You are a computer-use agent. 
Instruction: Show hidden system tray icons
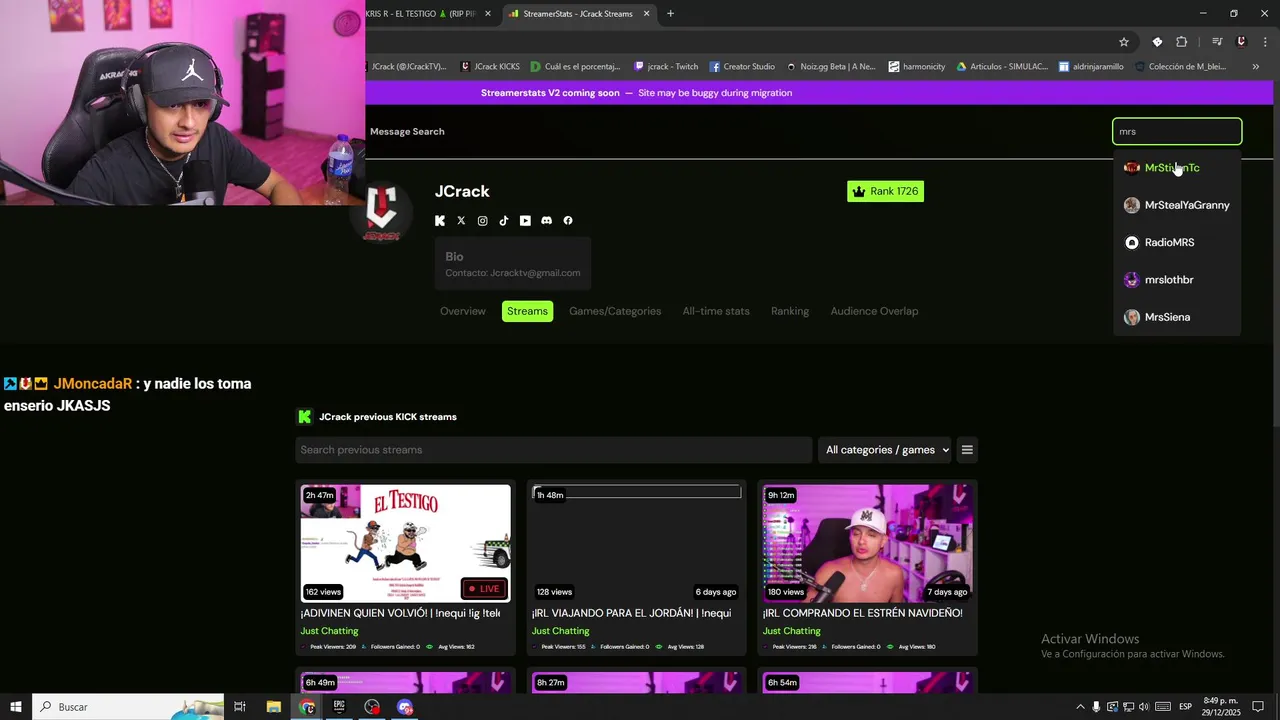coord(1080,707)
